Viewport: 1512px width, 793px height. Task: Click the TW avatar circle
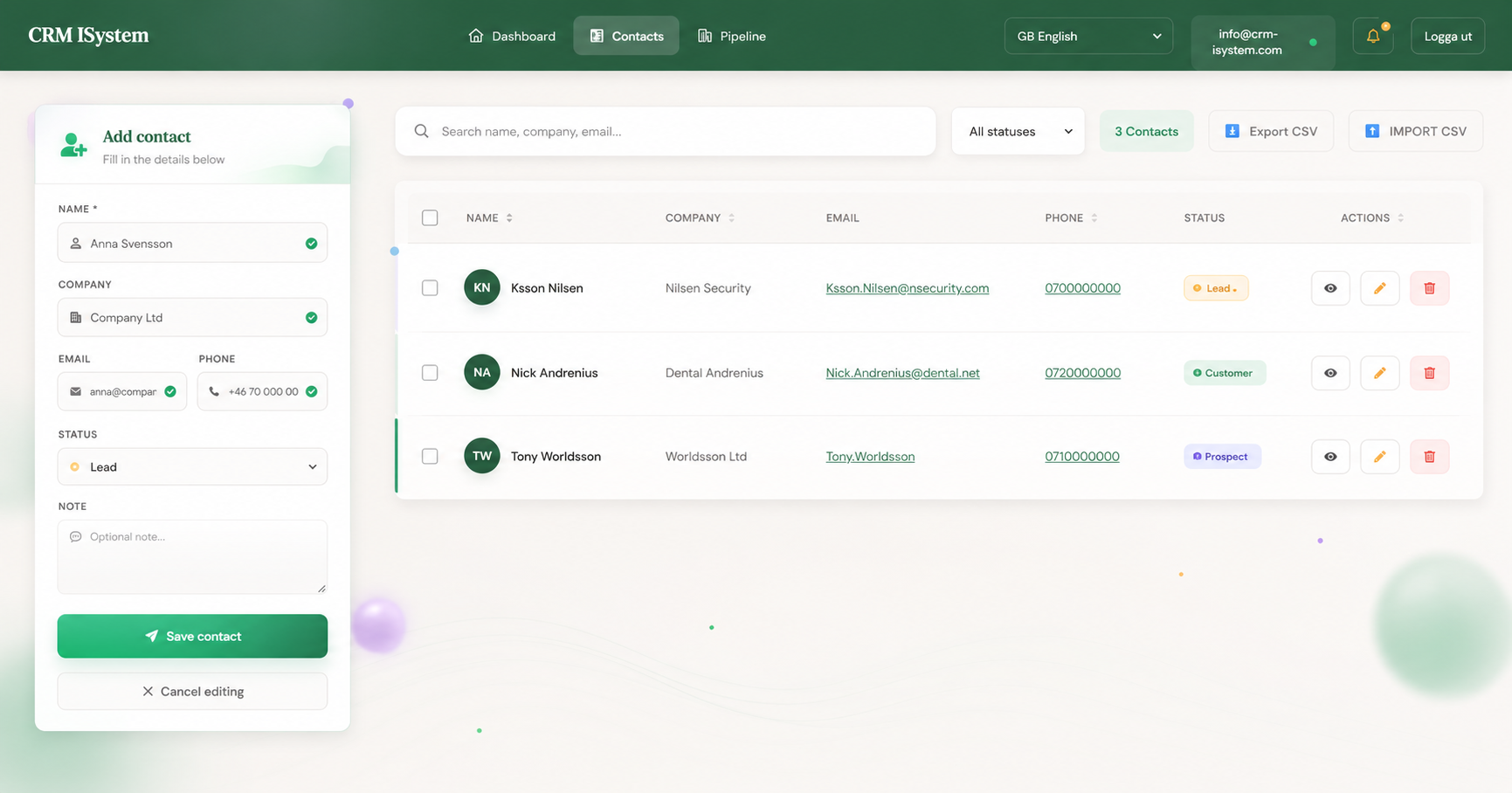[482, 456]
